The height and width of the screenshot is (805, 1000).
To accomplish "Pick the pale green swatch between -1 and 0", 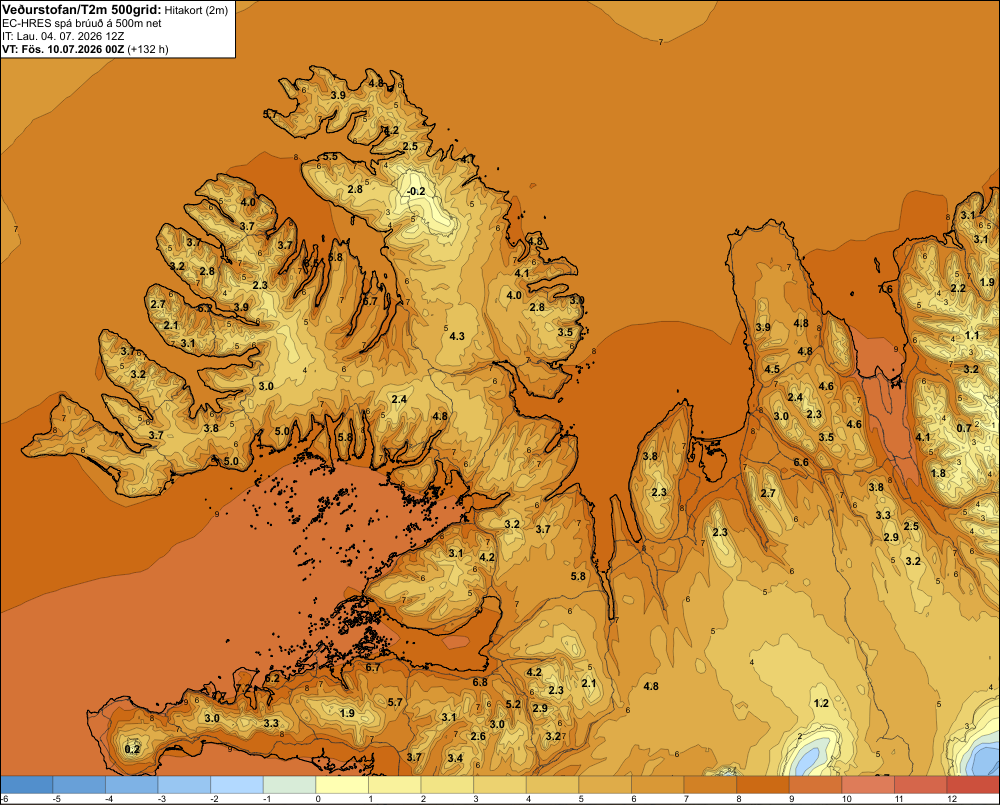I will click(x=290, y=785).
